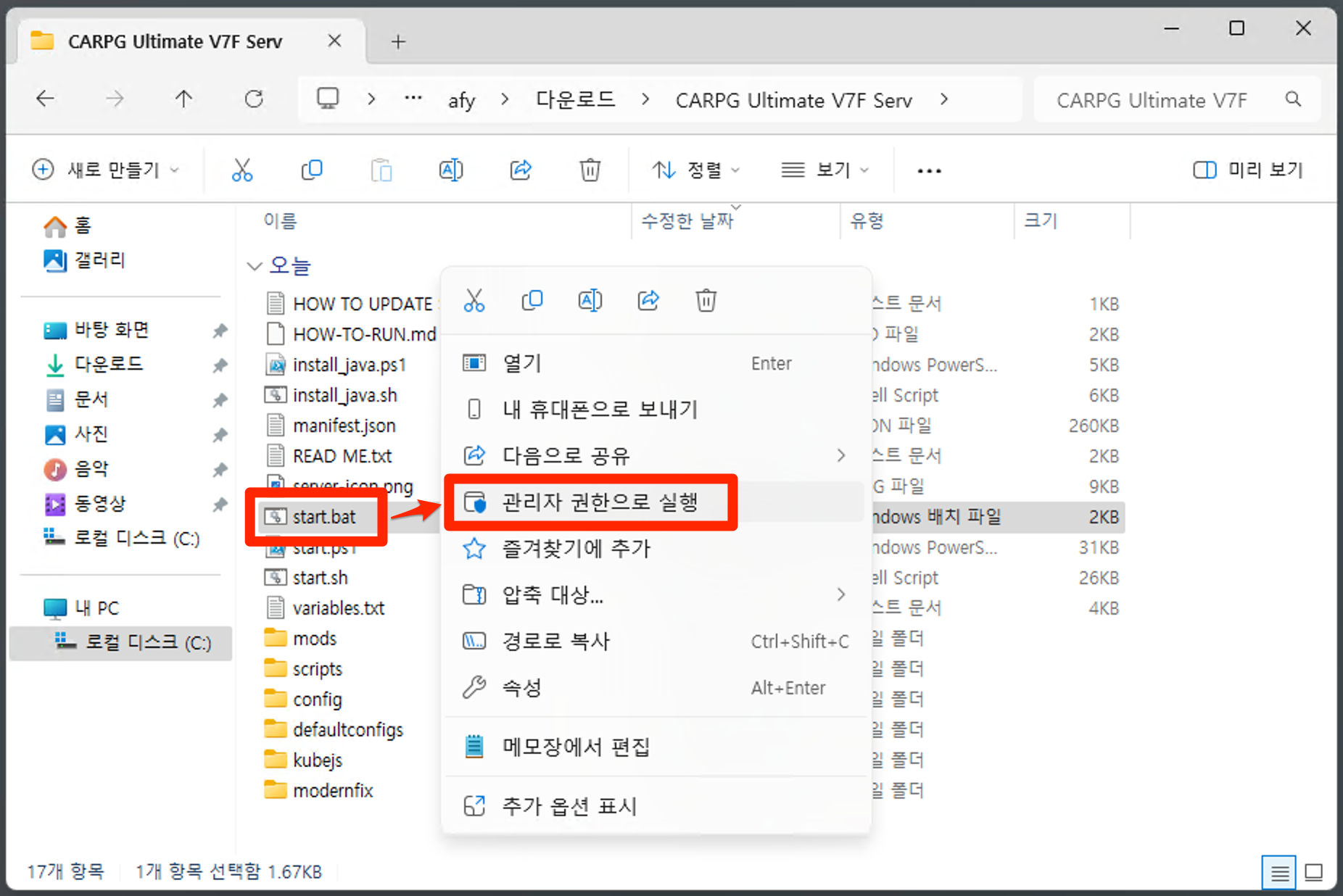Click the context menu Delete icon
The image size is (1343, 896).
[706, 300]
